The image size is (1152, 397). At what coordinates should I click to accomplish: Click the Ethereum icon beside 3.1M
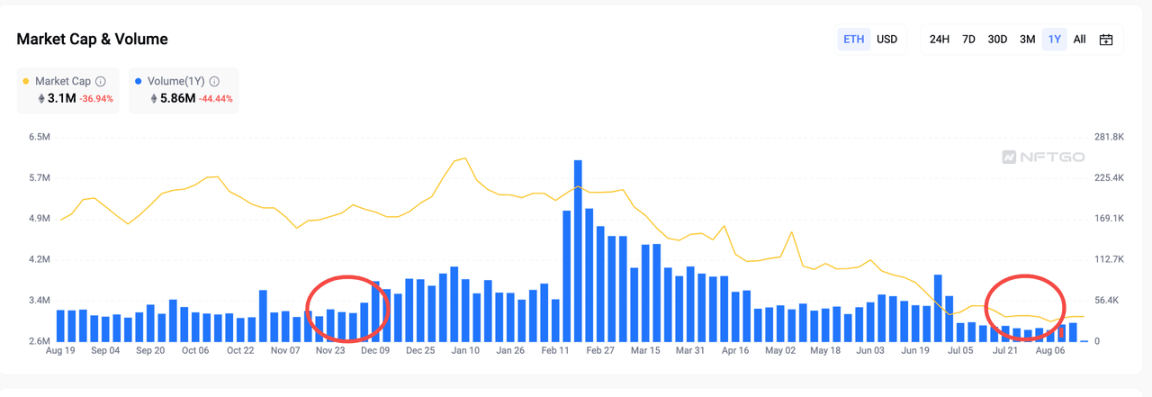(x=40, y=99)
